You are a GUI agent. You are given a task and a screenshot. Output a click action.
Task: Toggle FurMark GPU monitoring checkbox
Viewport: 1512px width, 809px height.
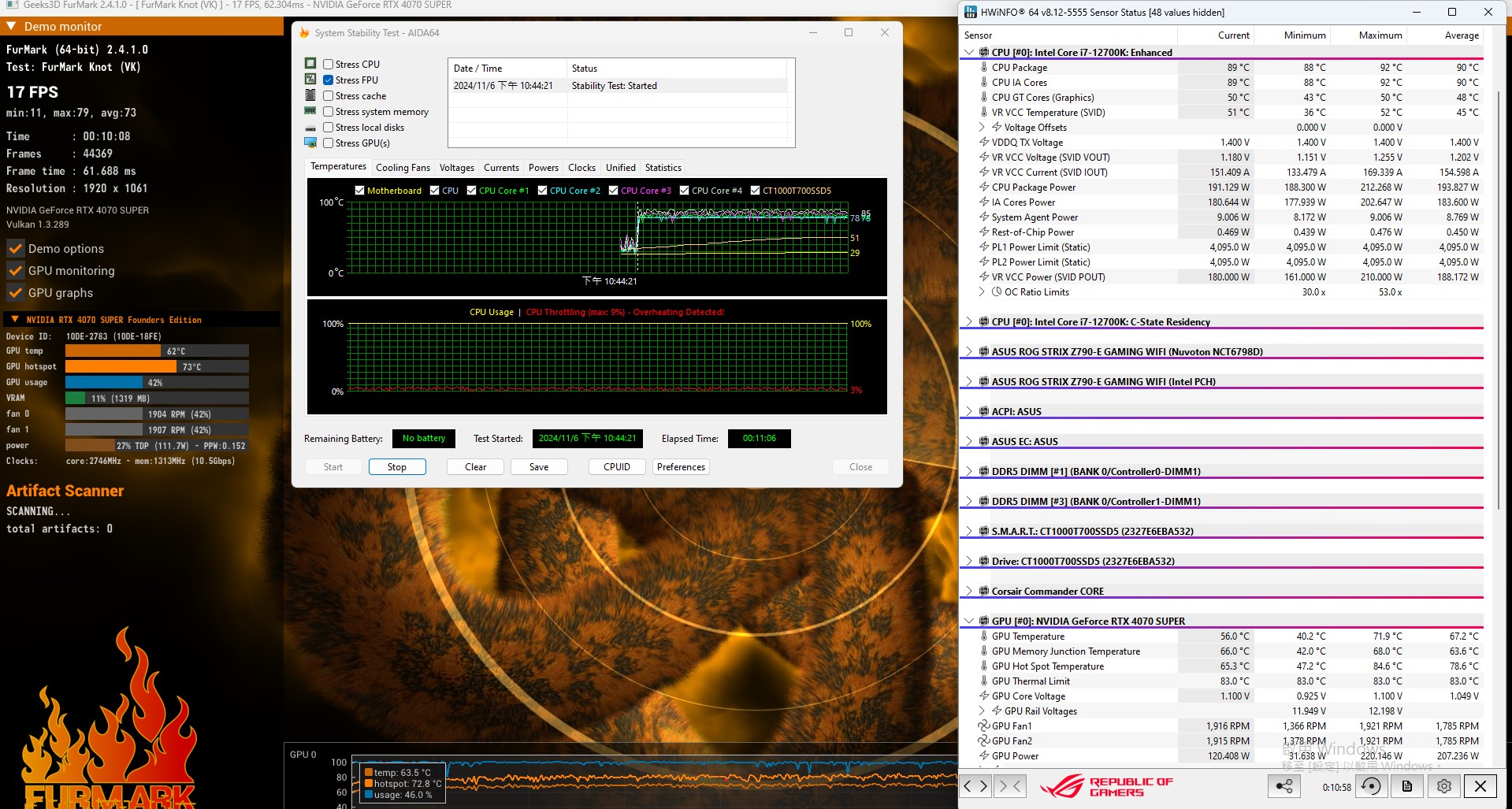15,270
